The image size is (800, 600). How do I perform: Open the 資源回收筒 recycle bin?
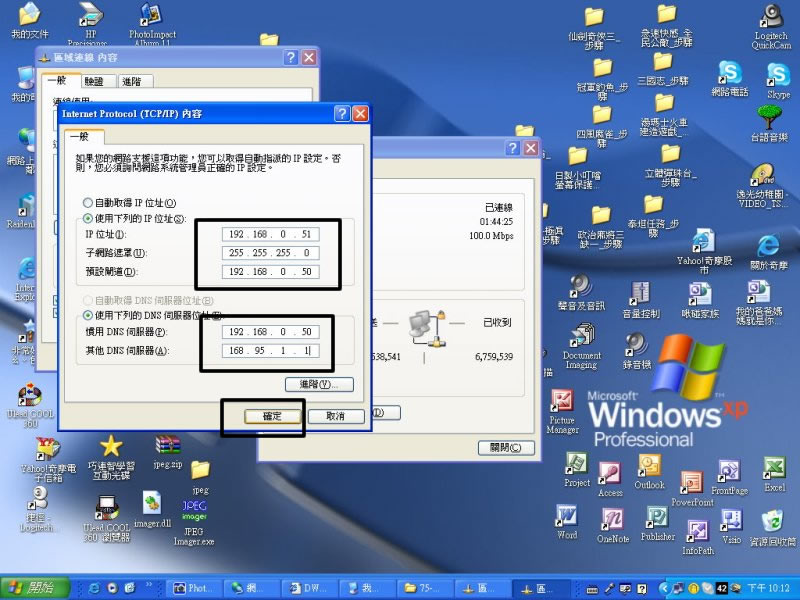coord(772,528)
